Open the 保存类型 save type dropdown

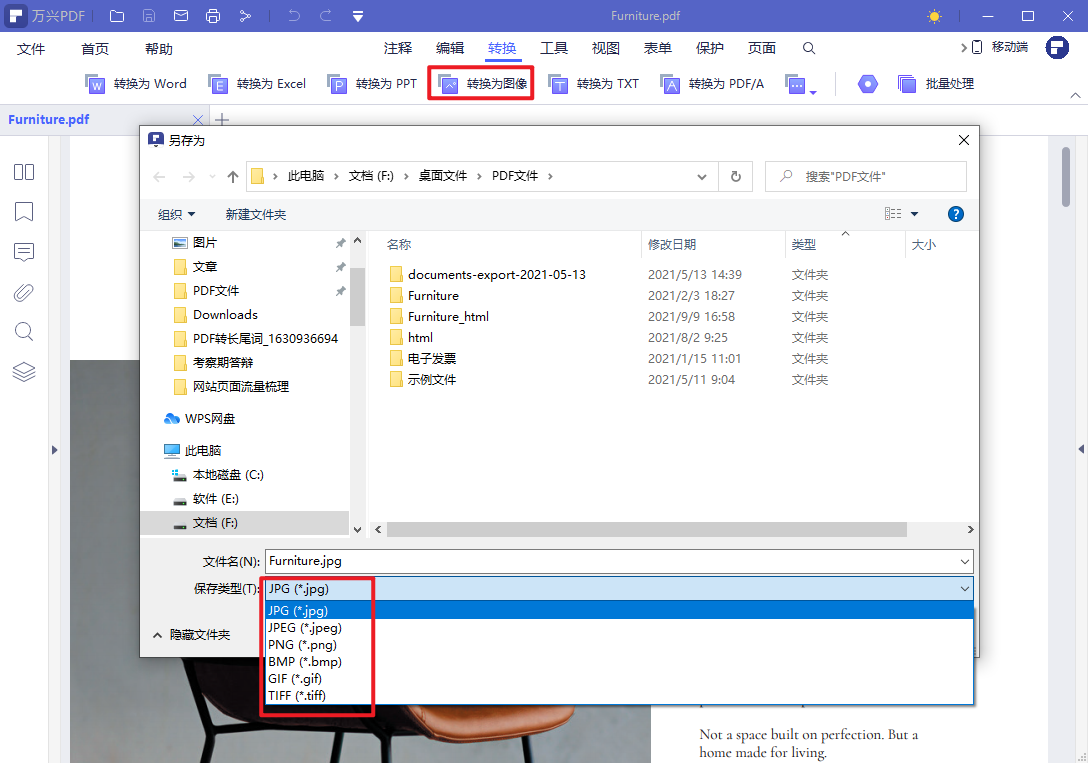[x=963, y=588]
